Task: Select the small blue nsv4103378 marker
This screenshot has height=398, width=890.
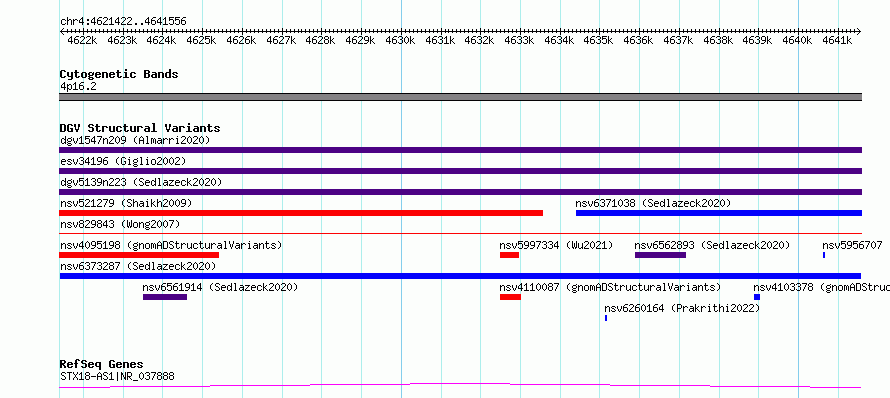Action: tap(757, 297)
